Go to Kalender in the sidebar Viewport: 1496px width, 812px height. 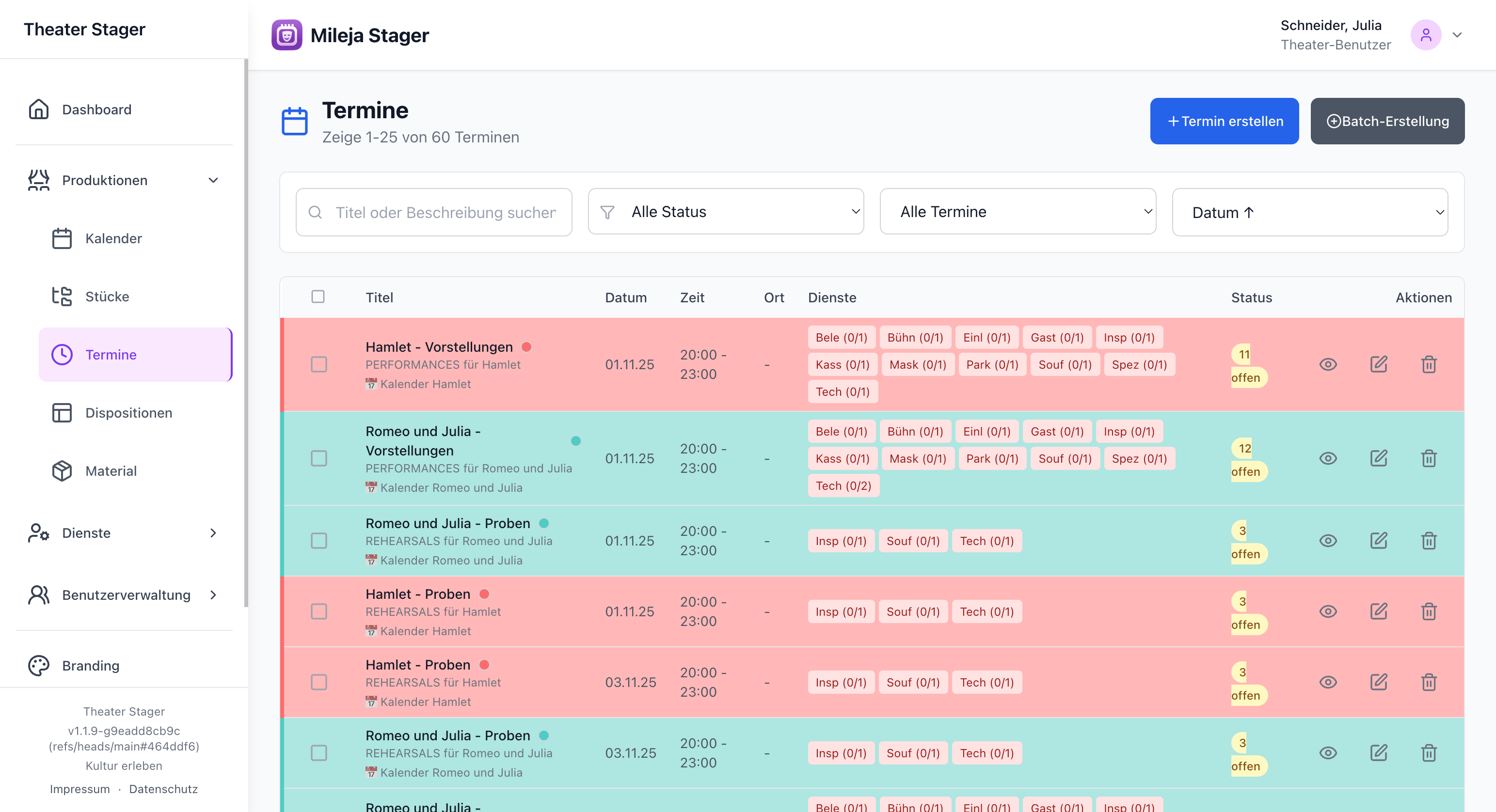[113, 238]
